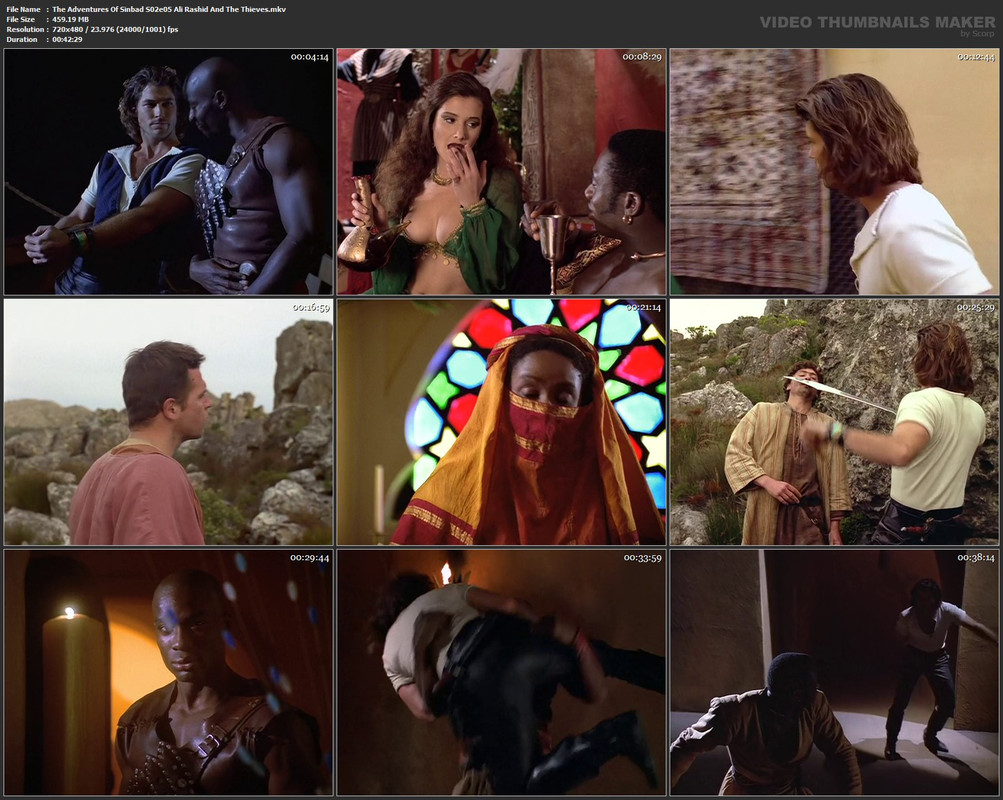Open the thumbnail stamped 00:08:29
The width and height of the screenshot is (1003, 800).
click(x=502, y=171)
